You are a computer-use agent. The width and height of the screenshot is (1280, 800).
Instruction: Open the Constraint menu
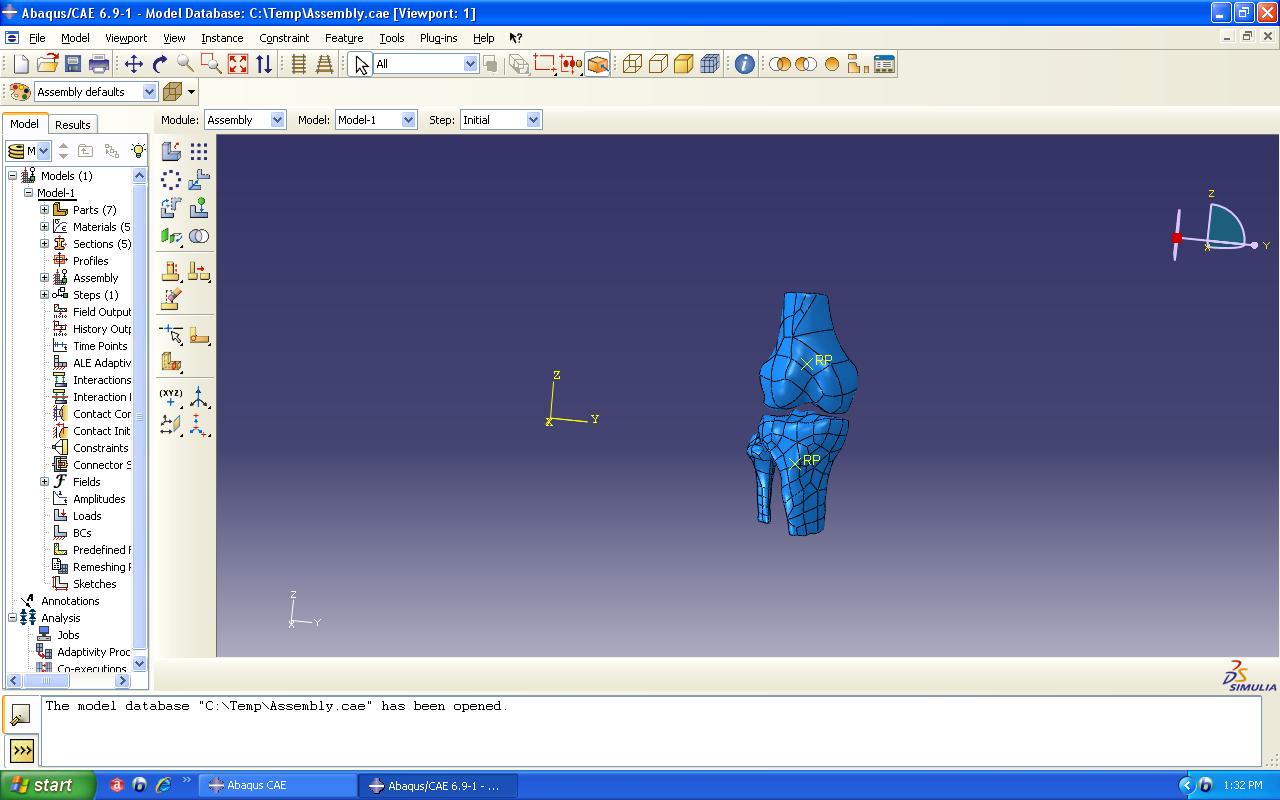pos(284,38)
